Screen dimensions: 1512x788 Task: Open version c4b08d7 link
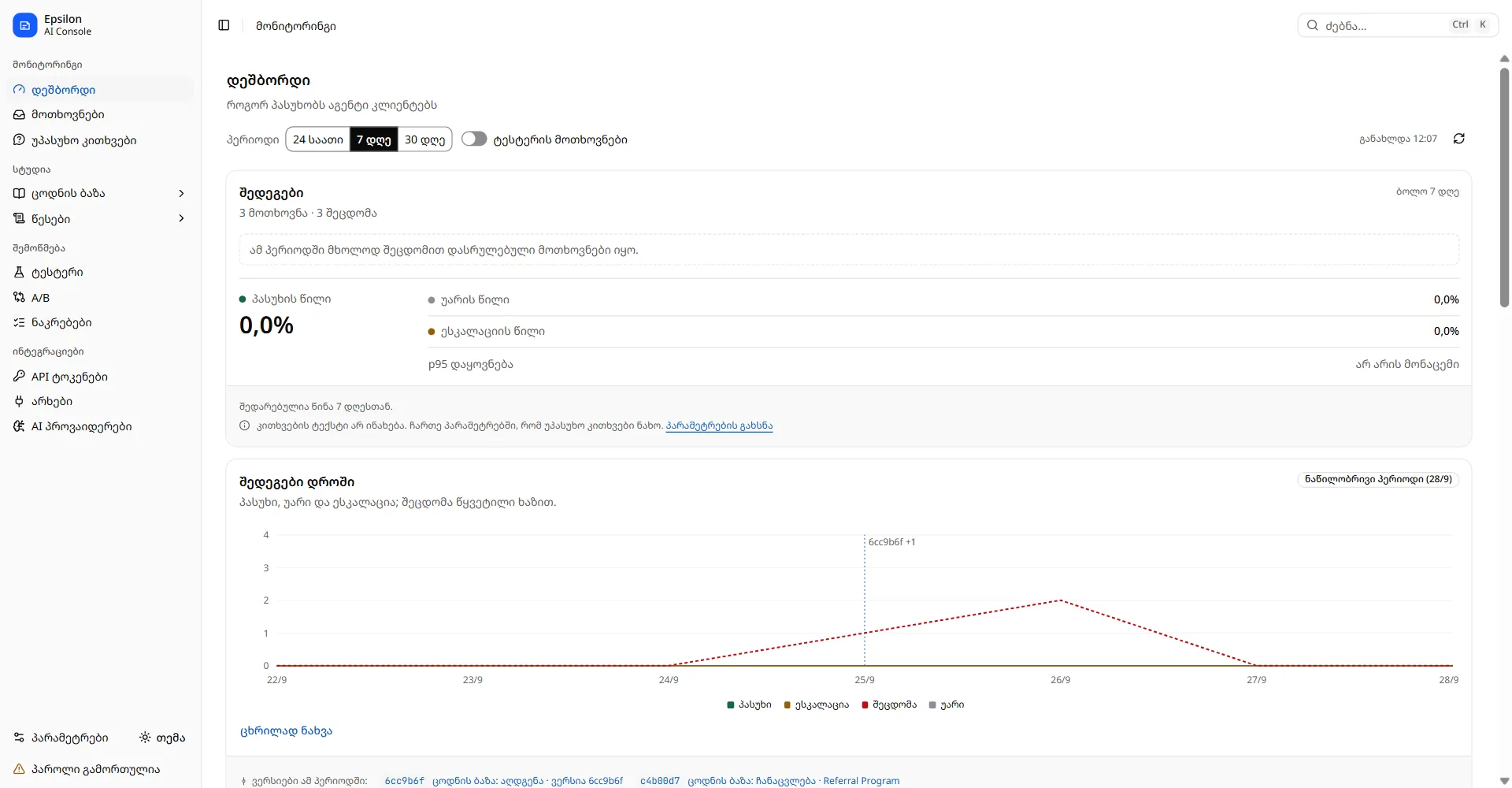pos(660,781)
